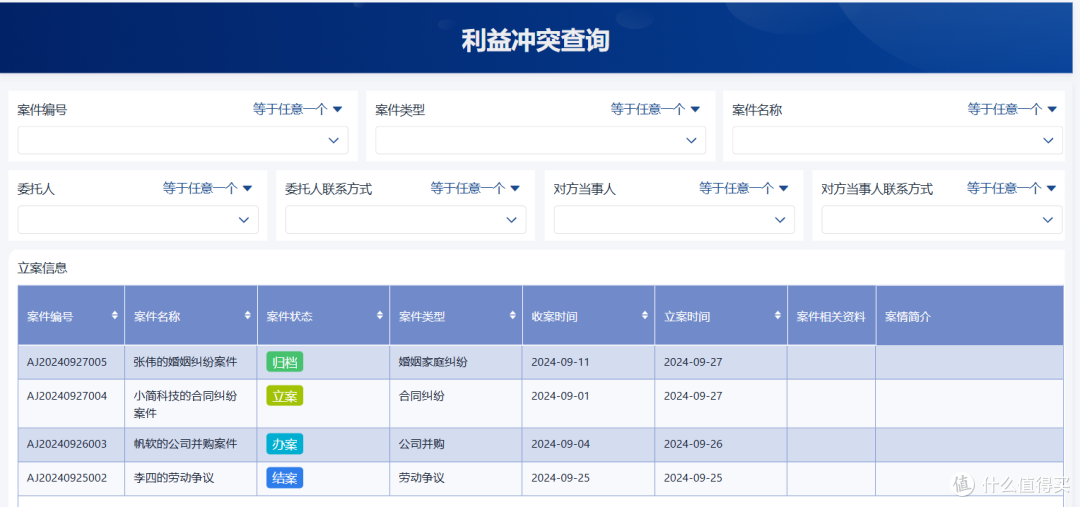Sort table by 案件名称 column sort icon
This screenshot has height=507, width=1080.
[x=247, y=315]
